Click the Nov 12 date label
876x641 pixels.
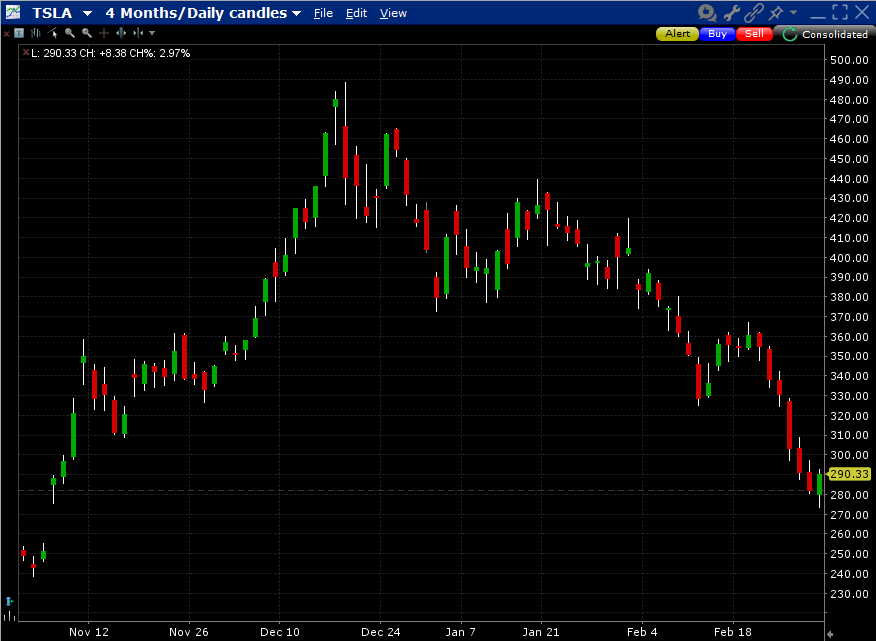click(89, 632)
